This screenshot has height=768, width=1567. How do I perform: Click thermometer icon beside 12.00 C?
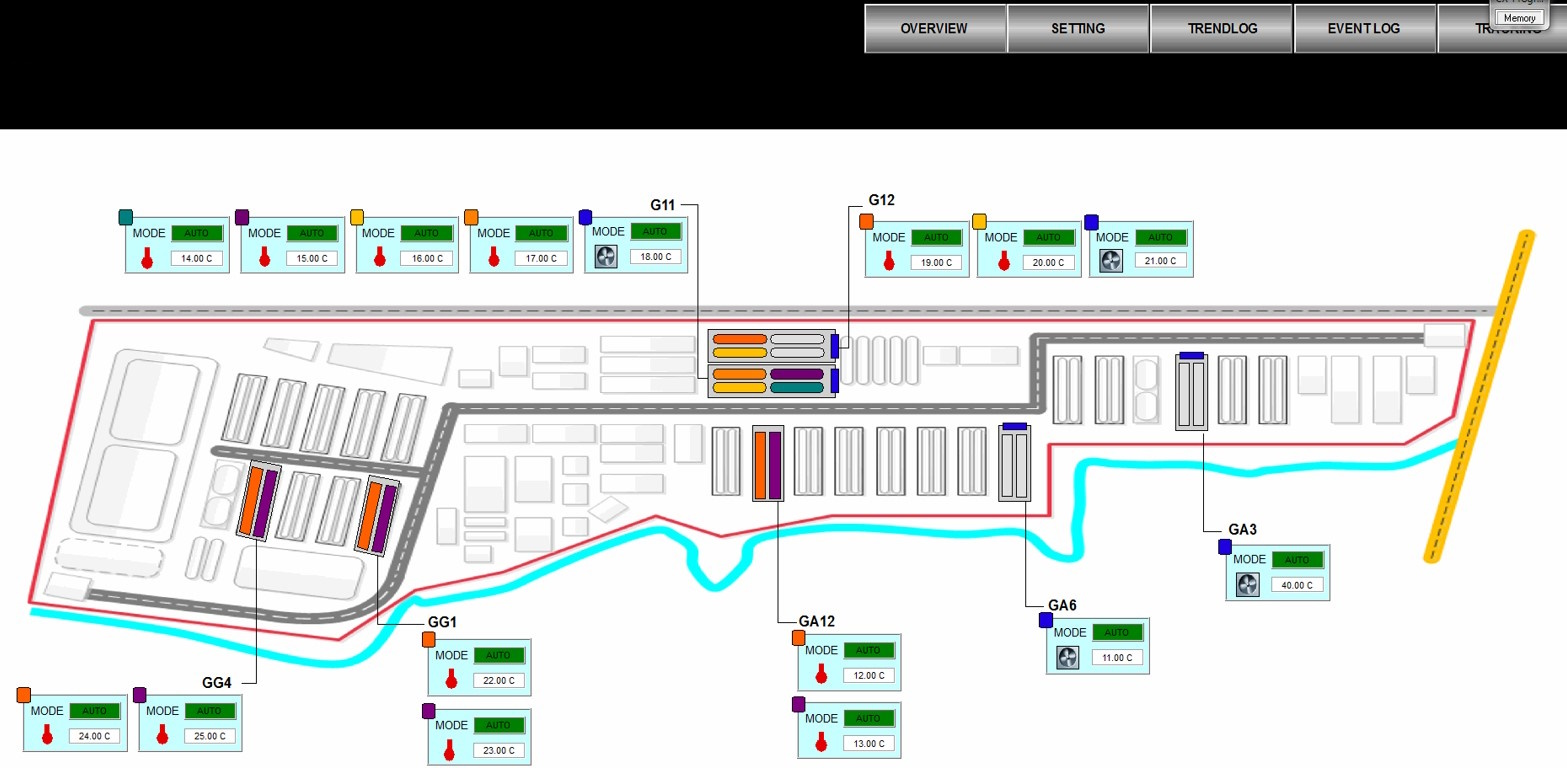[822, 675]
